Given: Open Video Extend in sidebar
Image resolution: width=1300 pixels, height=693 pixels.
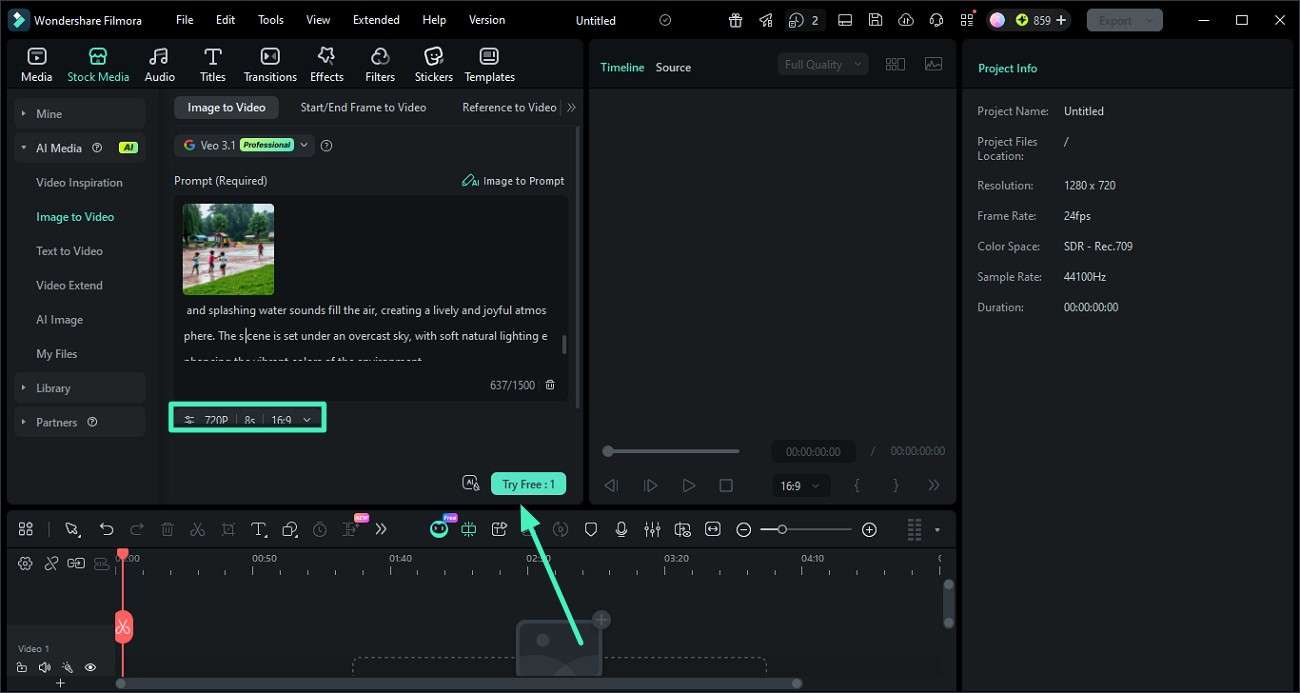Looking at the screenshot, I should [69, 285].
